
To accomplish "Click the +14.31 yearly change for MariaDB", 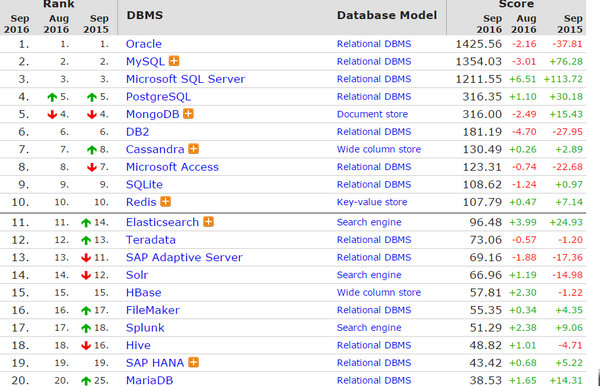I will tap(566, 380).
